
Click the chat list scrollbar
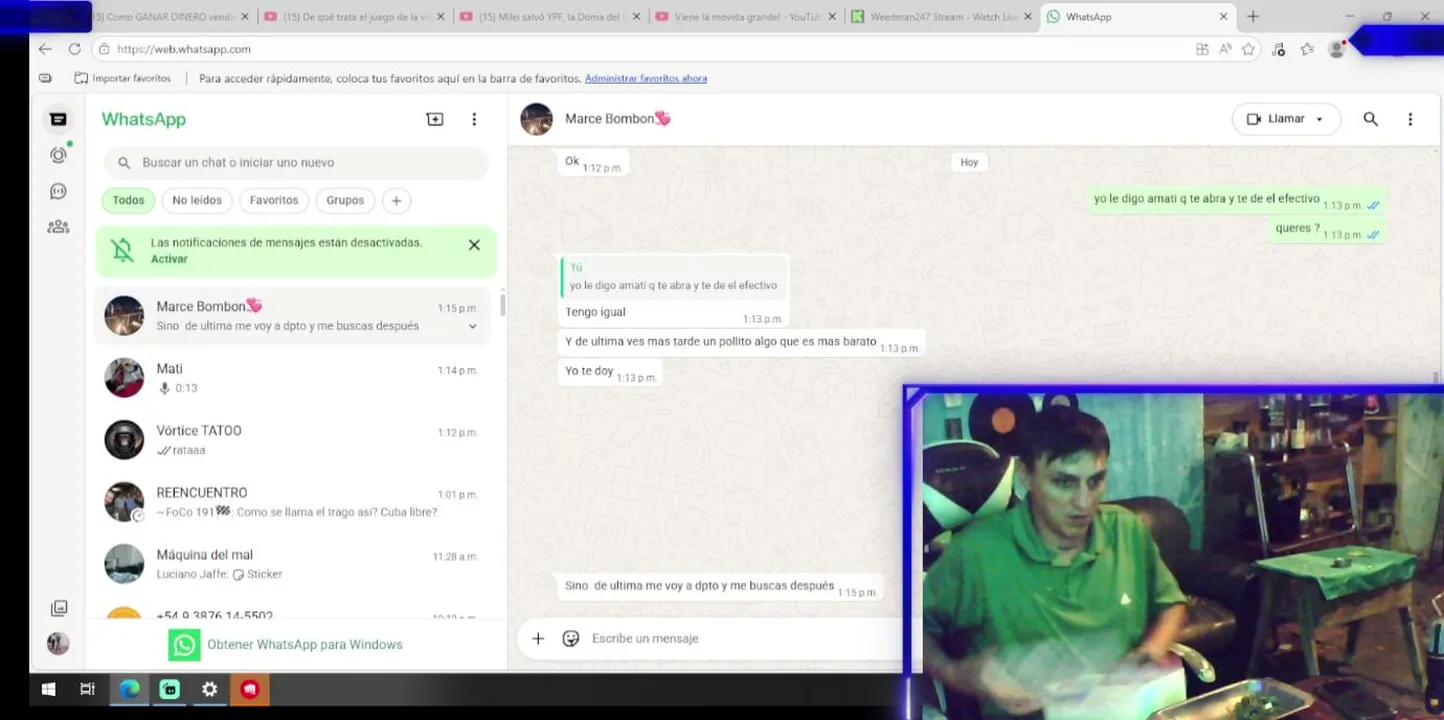502,305
